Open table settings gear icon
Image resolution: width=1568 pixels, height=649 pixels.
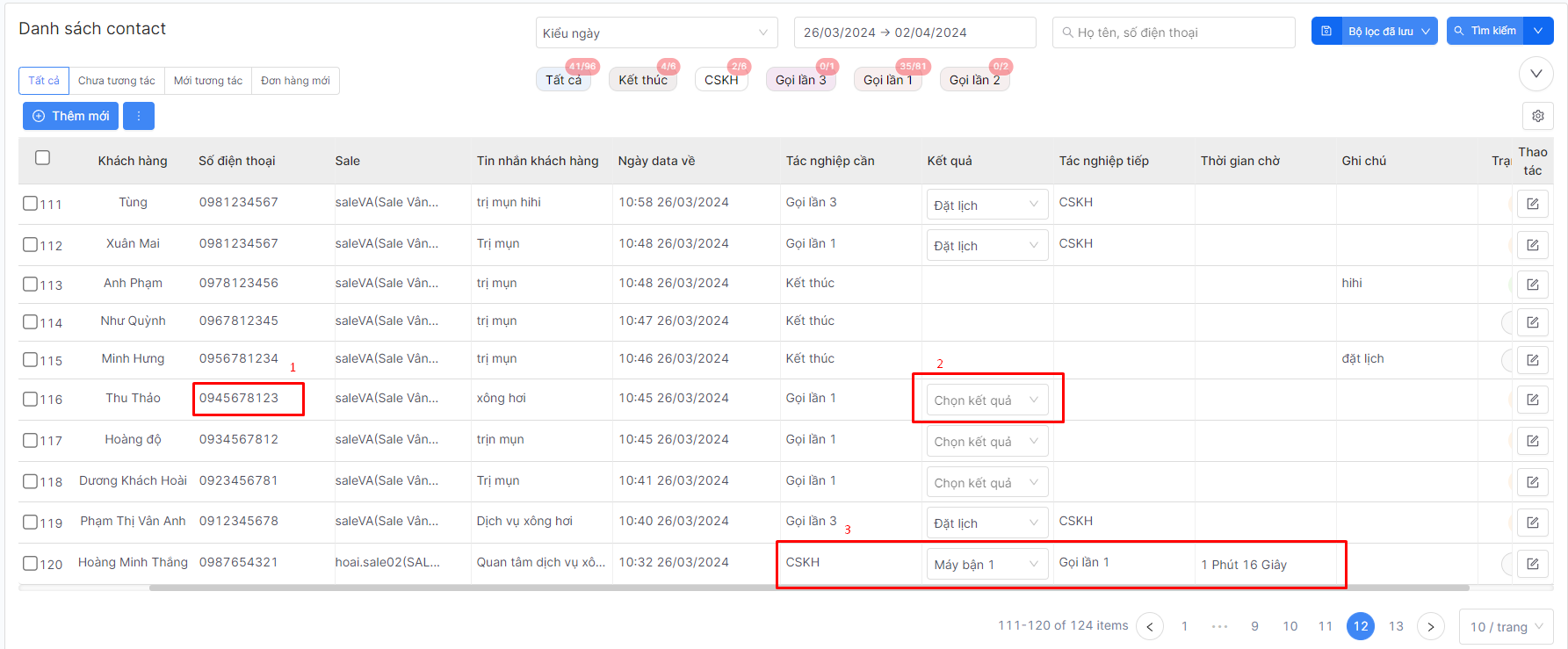(1537, 116)
